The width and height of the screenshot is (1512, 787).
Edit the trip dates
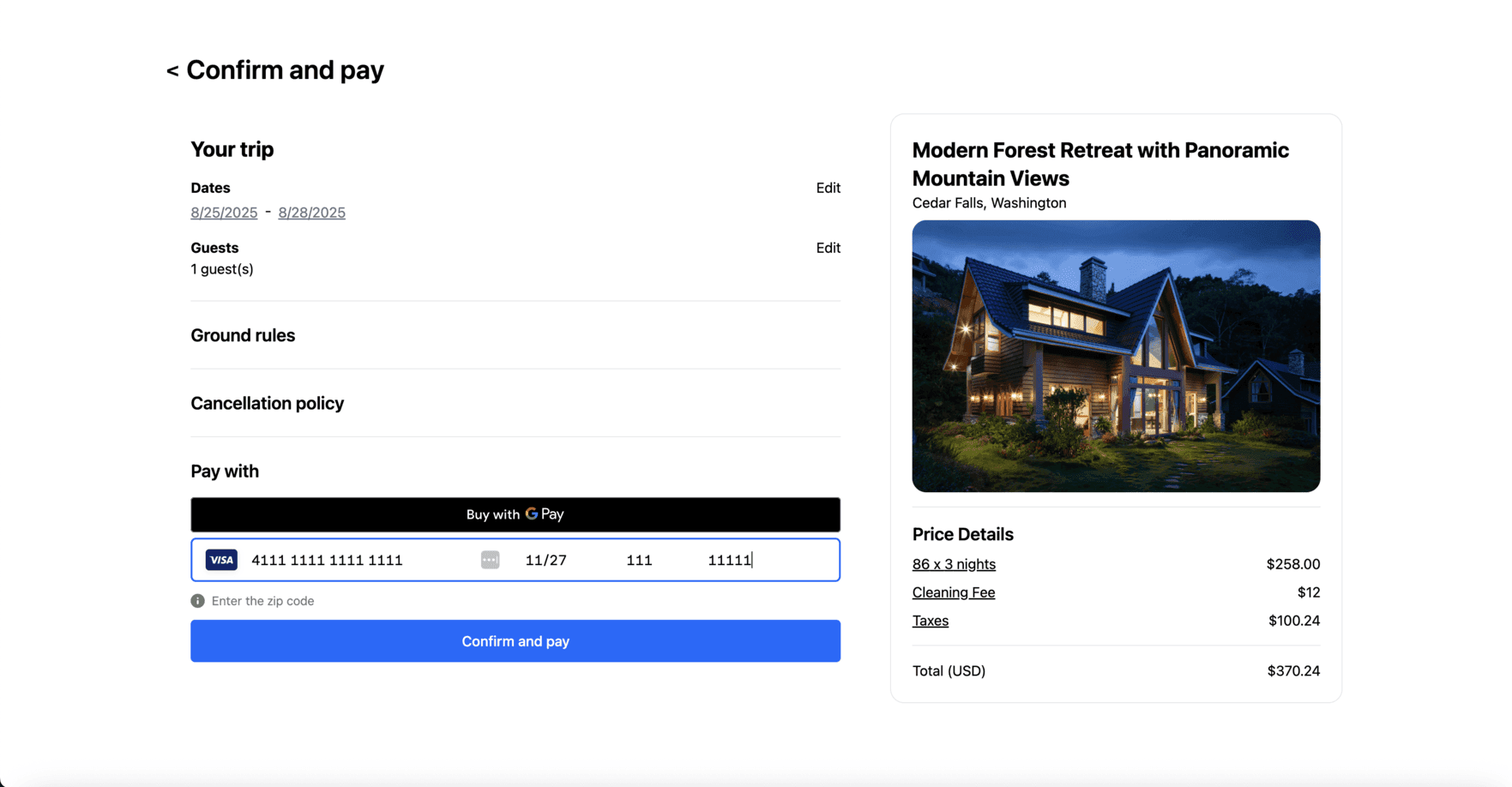(x=828, y=188)
